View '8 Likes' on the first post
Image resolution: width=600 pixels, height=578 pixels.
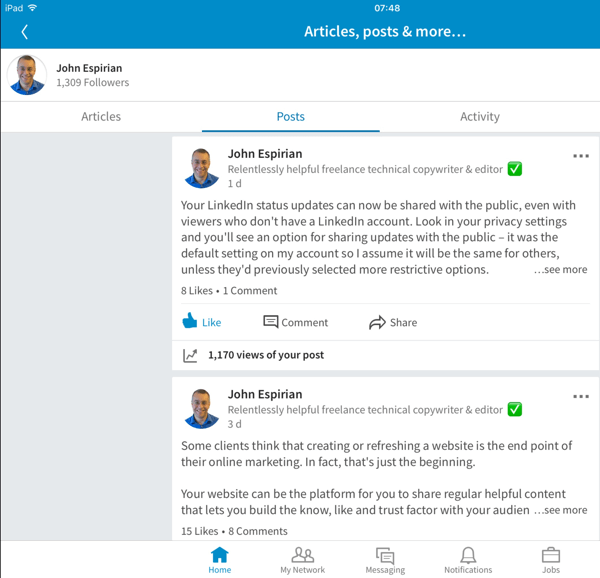[197, 290]
